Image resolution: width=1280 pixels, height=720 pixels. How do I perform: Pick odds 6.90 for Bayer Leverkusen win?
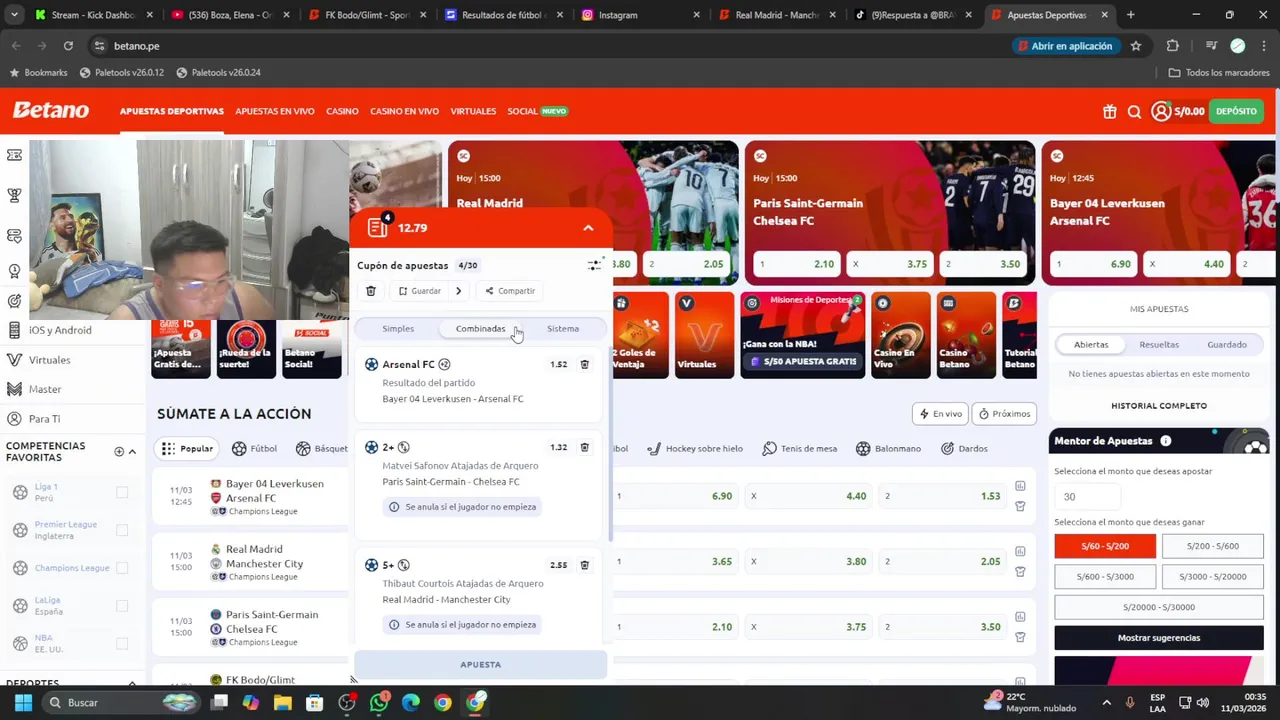[x=676, y=496]
